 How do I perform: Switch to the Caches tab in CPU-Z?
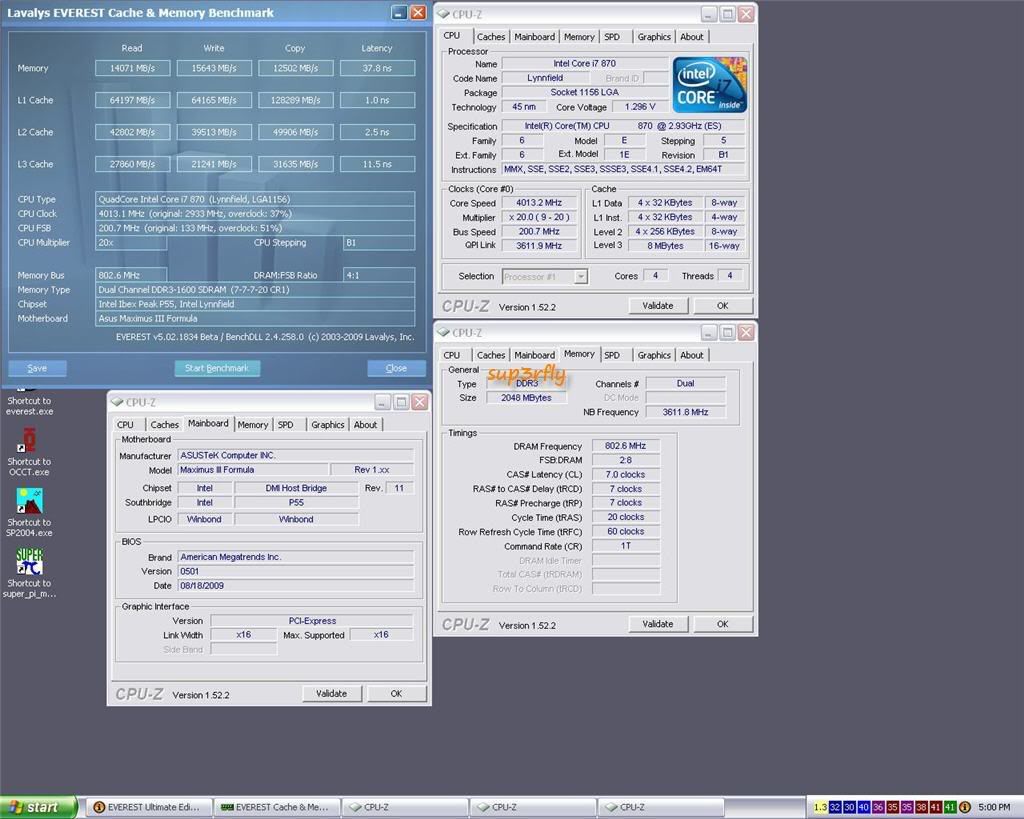tap(490, 36)
